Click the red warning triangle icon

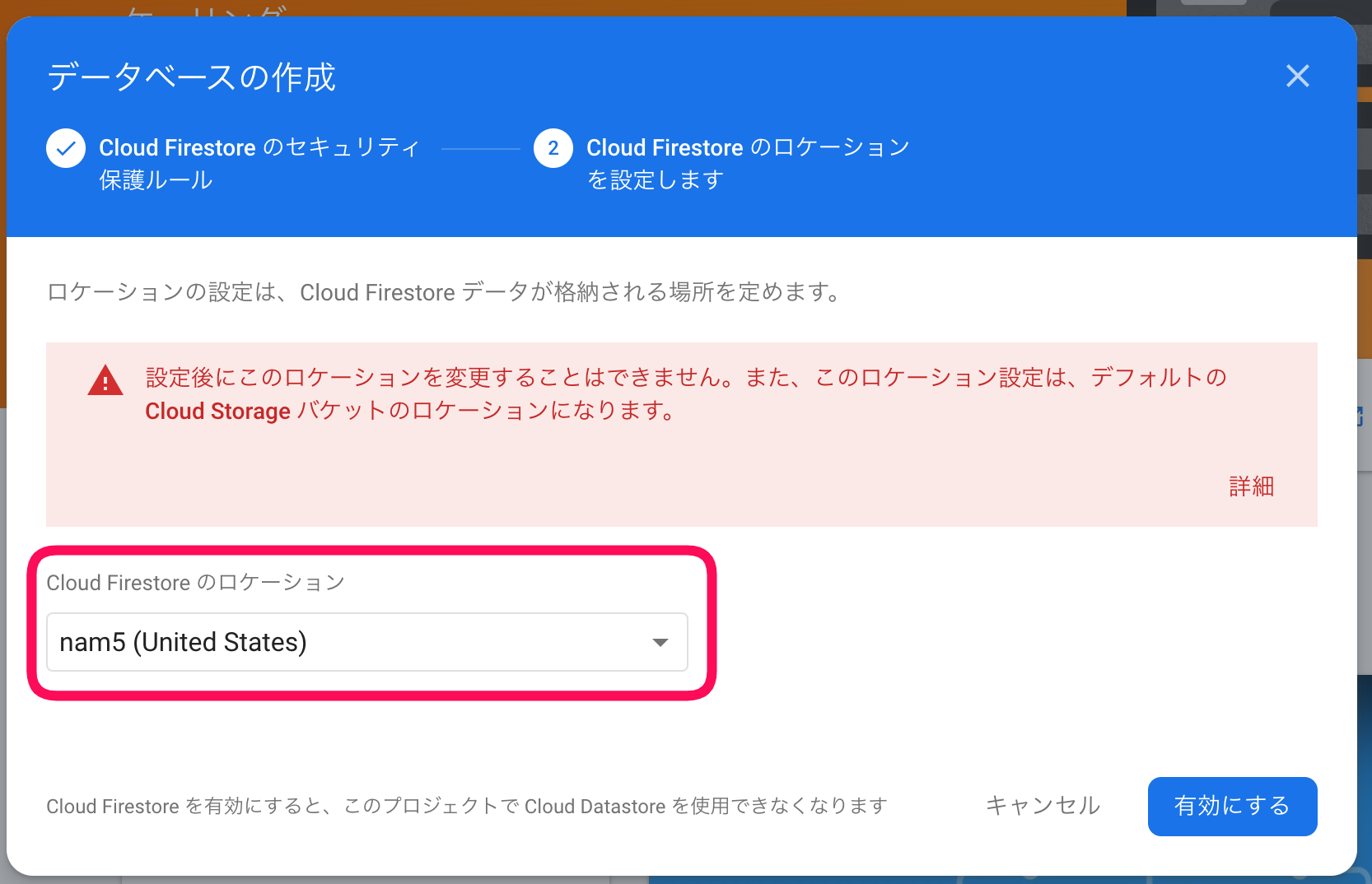tap(105, 381)
